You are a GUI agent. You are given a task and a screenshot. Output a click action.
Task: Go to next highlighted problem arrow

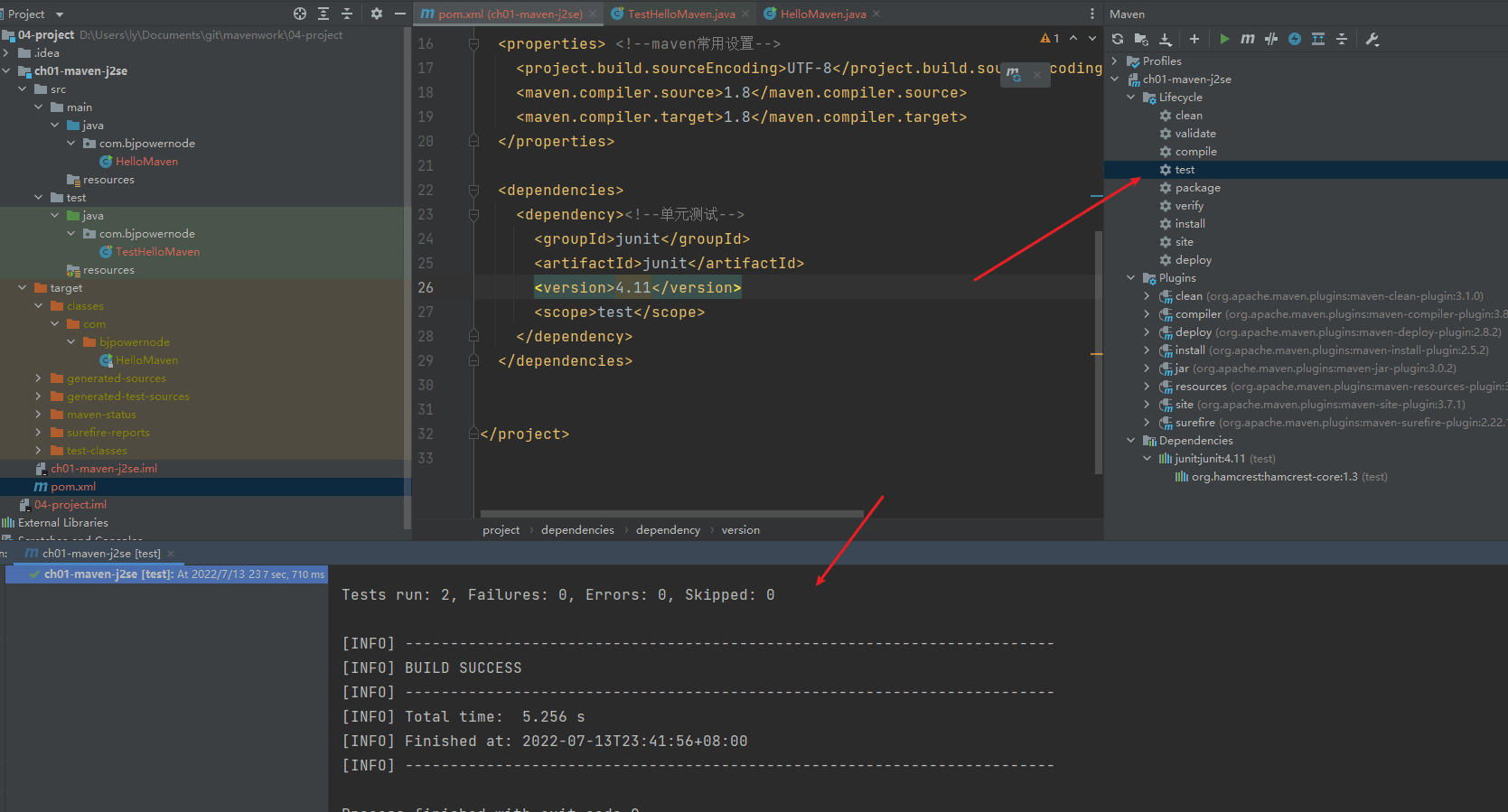(x=1092, y=38)
